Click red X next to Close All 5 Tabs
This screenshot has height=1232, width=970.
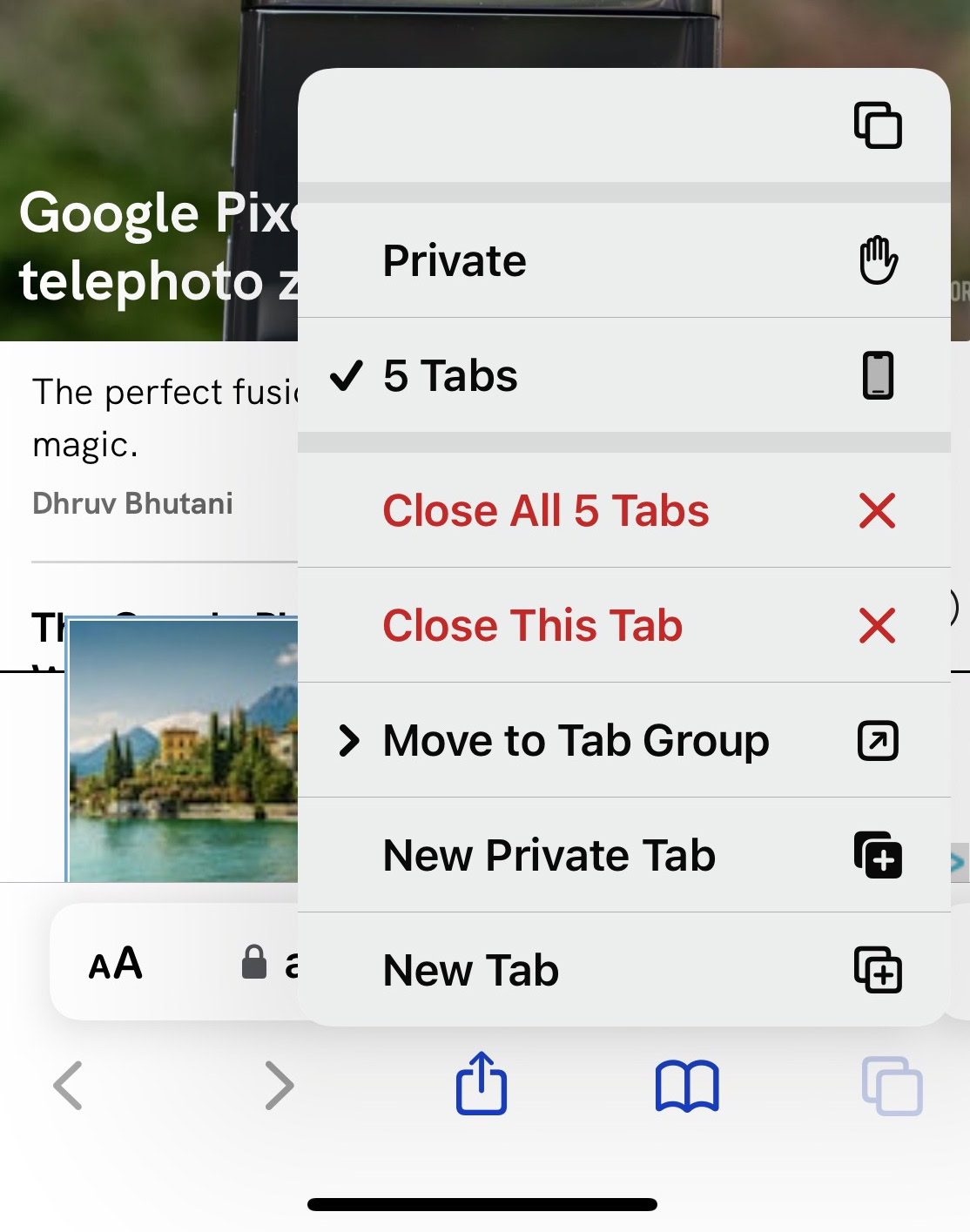pyautogui.click(x=877, y=510)
